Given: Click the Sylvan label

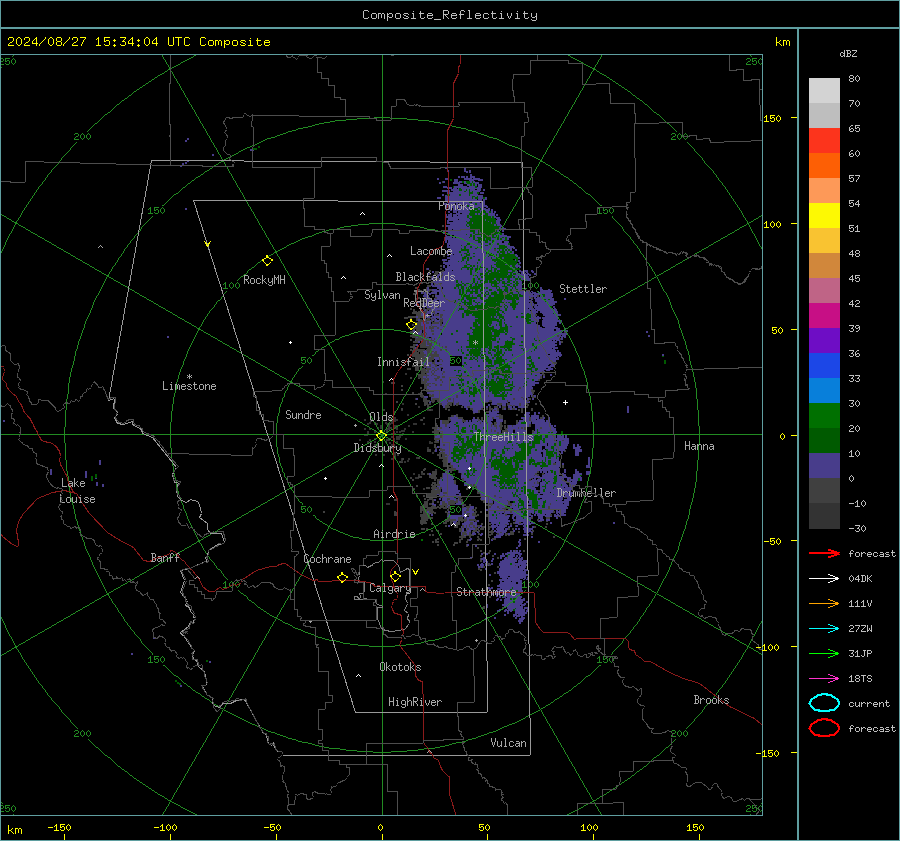Looking at the screenshot, I should tap(382, 295).
